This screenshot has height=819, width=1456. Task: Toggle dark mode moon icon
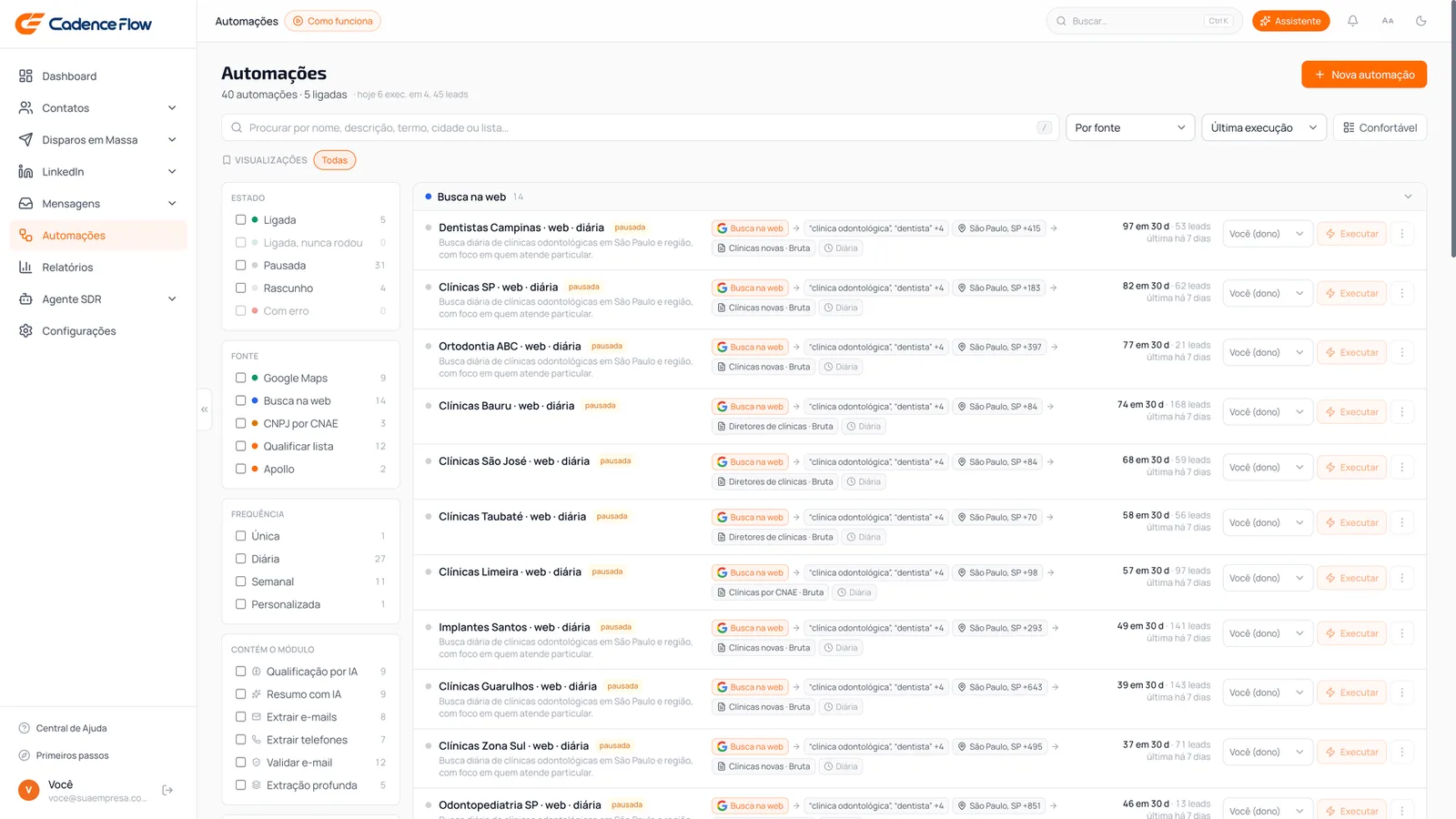pyautogui.click(x=1421, y=21)
